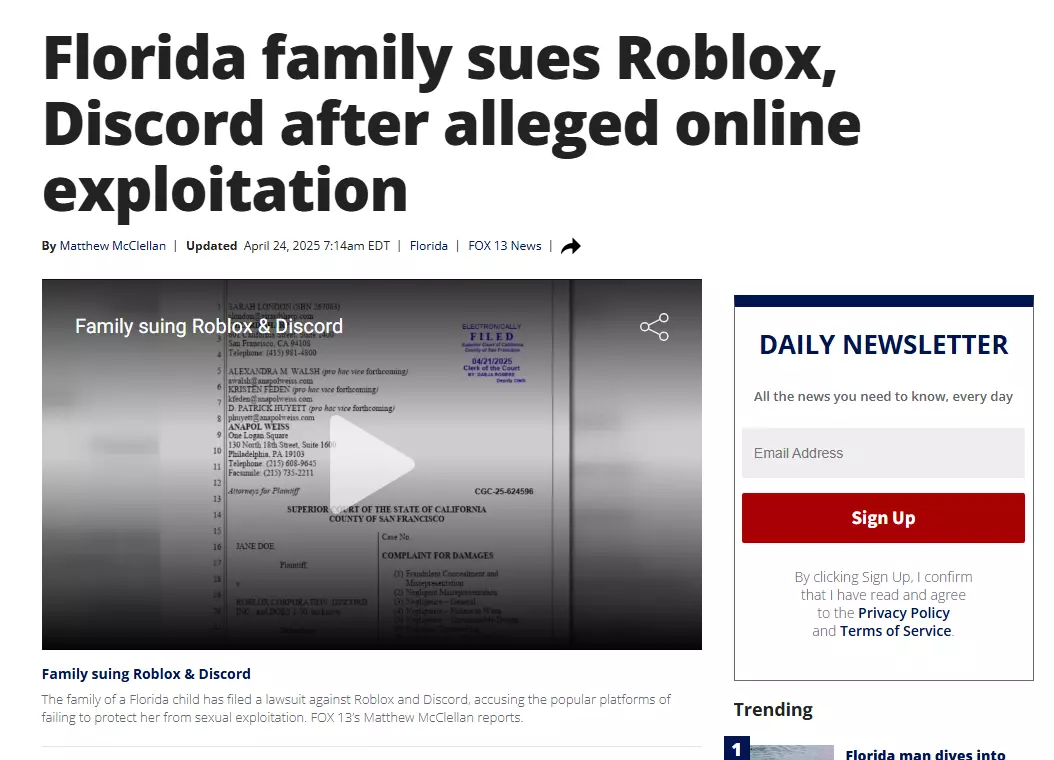Open the video share icon overlay
Viewport: 1054px width, 760px height.
click(x=654, y=327)
